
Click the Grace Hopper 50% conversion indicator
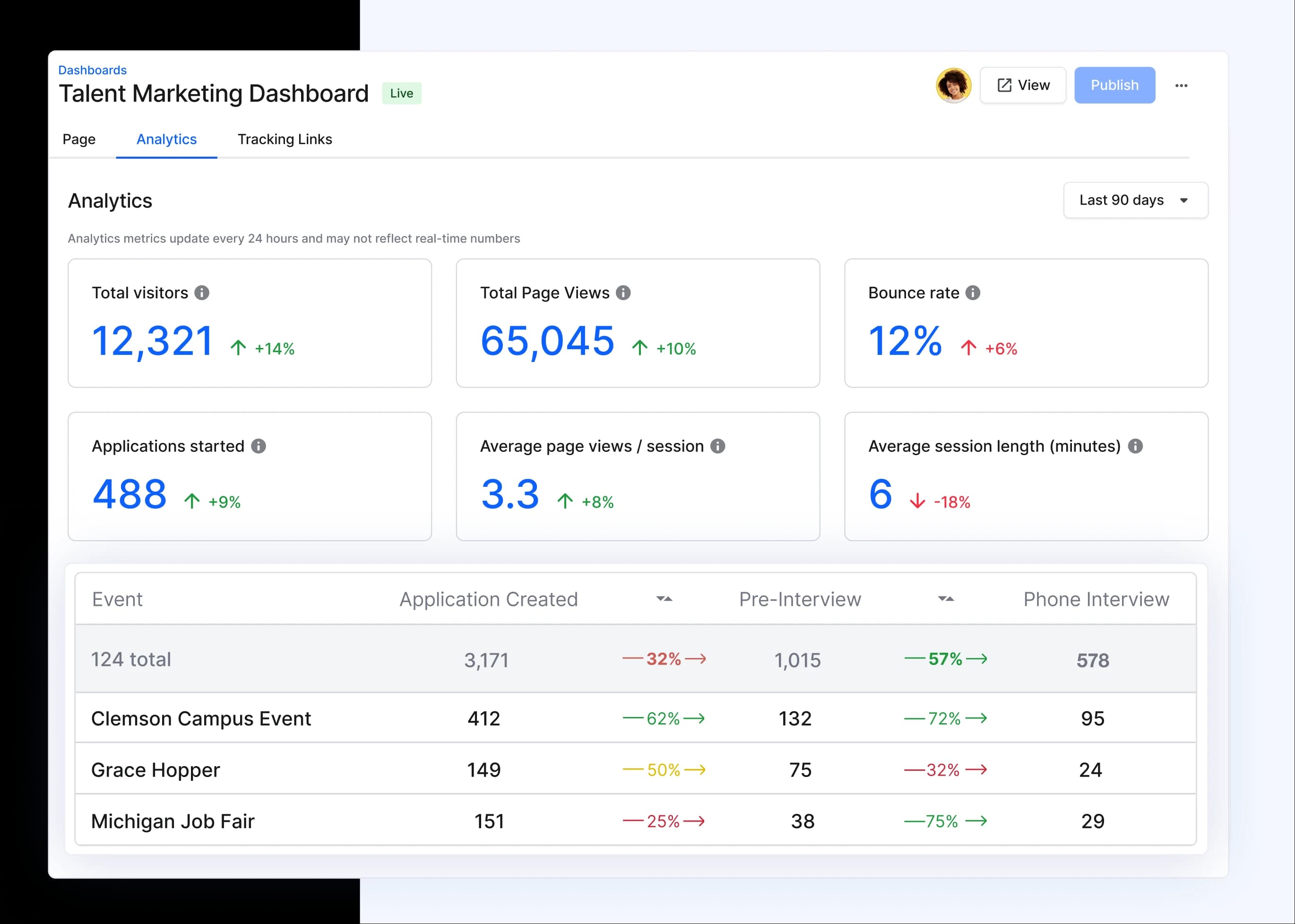(665, 769)
